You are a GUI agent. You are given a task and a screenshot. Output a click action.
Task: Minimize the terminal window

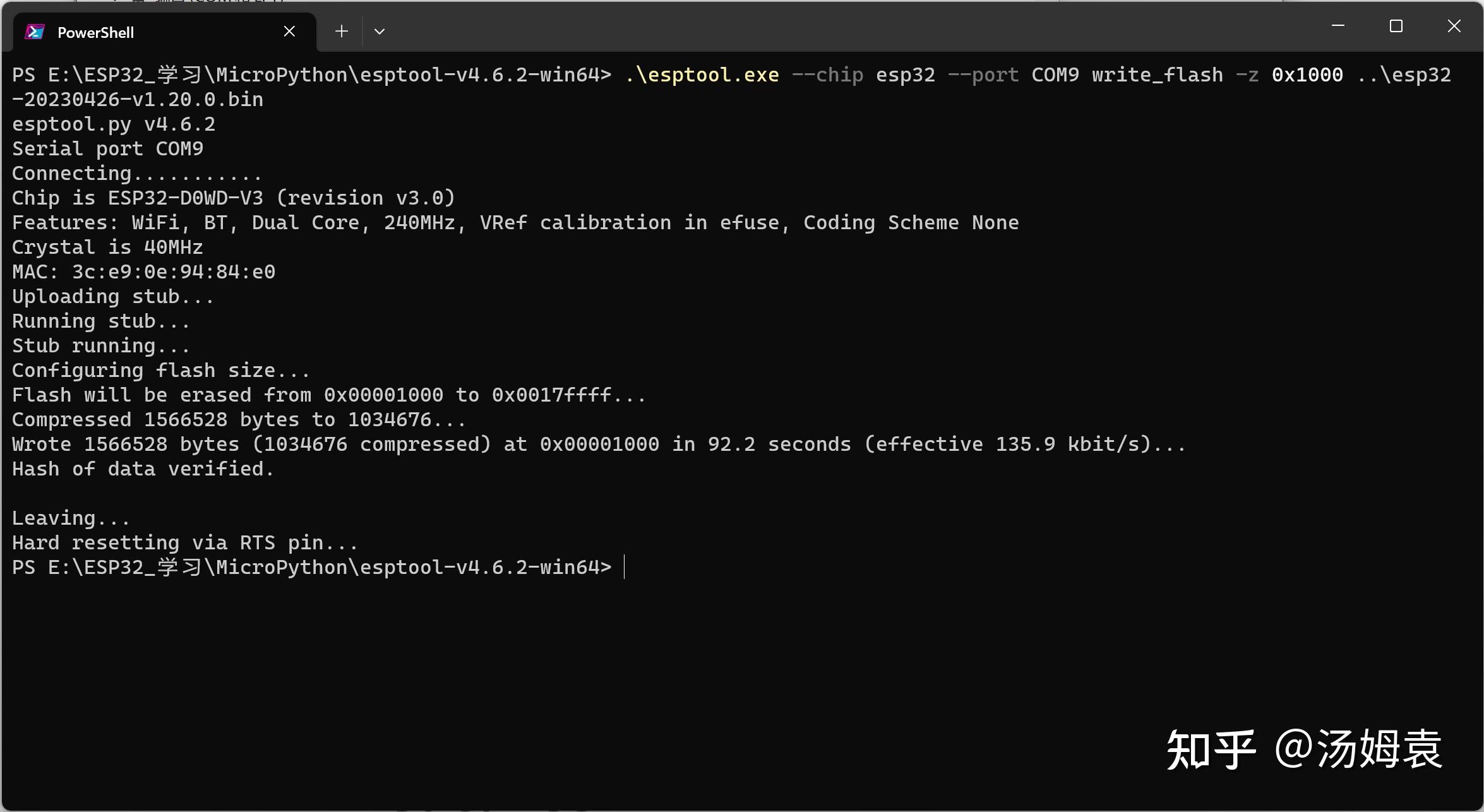click(x=1337, y=26)
